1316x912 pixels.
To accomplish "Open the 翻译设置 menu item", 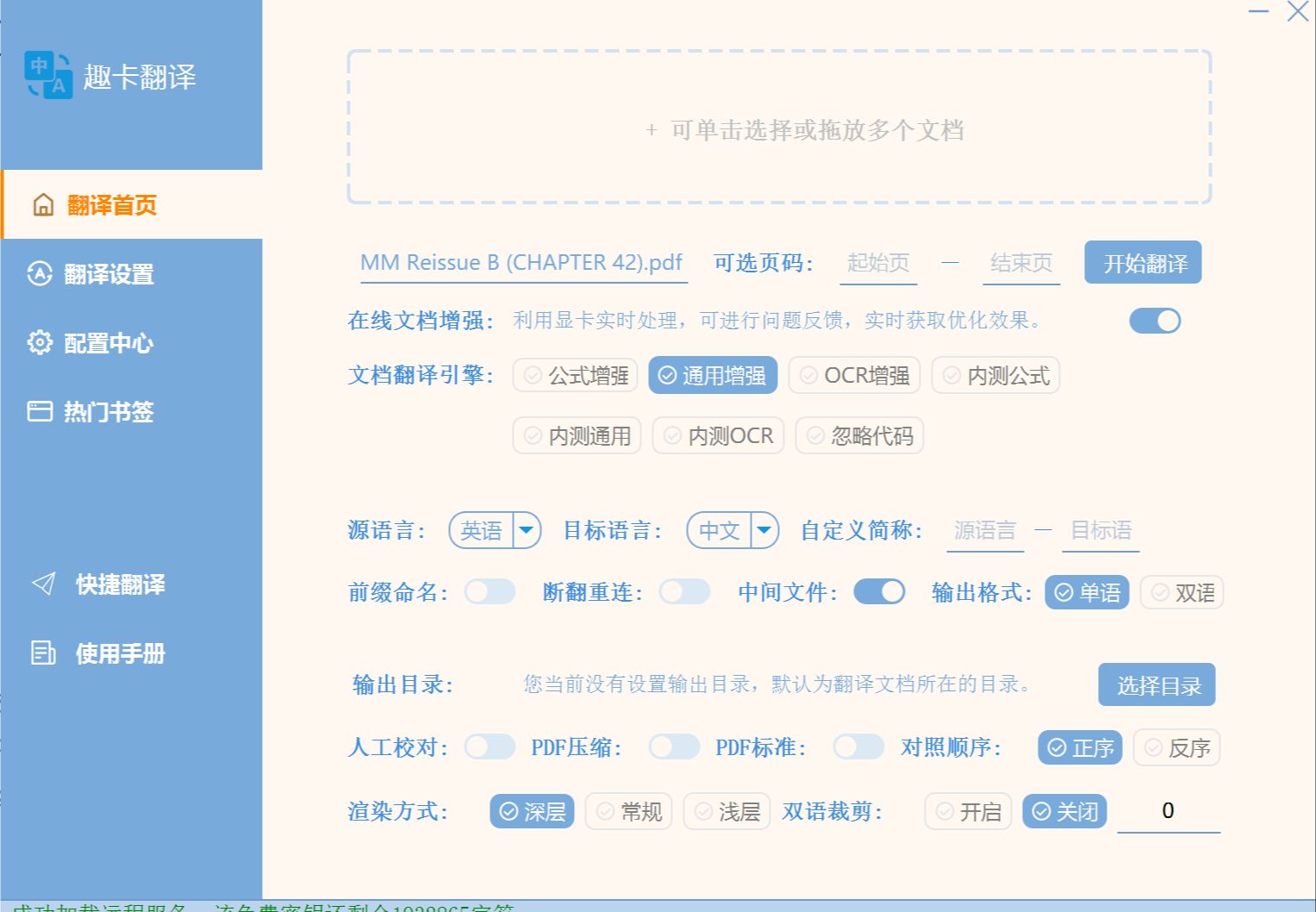I will point(132,273).
